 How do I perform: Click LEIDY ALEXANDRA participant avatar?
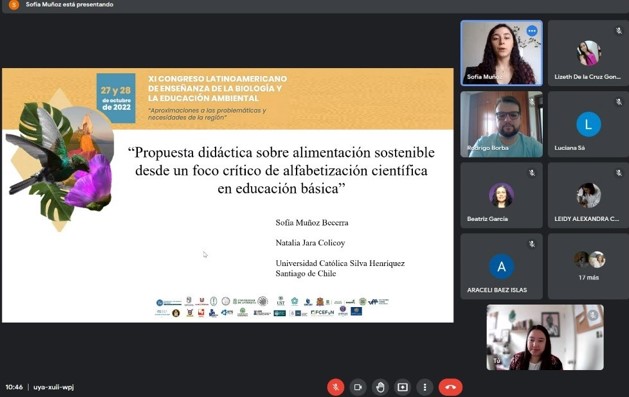pyautogui.click(x=588, y=195)
